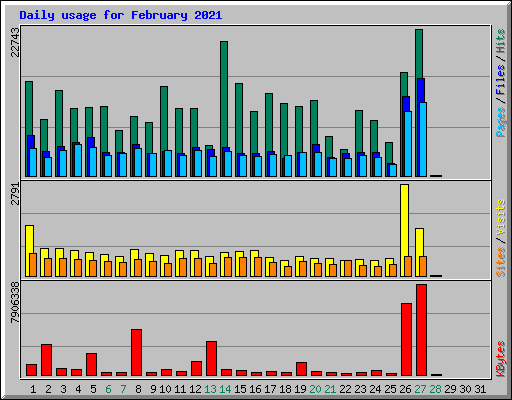Click the 'Visits' legend label
The height and width of the screenshot is (400, 512).
501,217
